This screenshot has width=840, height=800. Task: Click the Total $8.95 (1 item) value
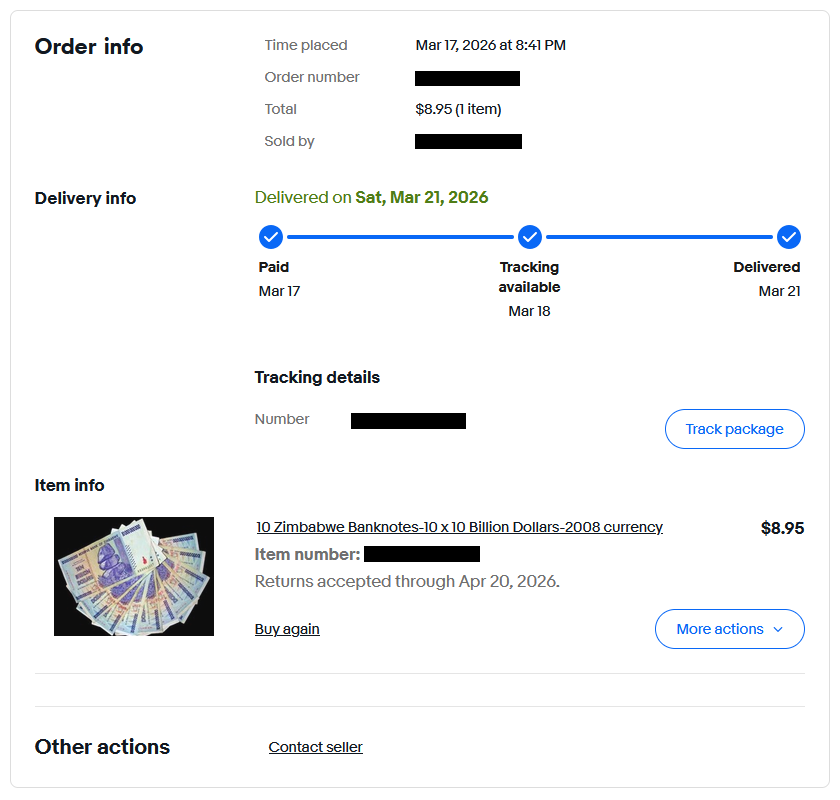coord(458,109)
